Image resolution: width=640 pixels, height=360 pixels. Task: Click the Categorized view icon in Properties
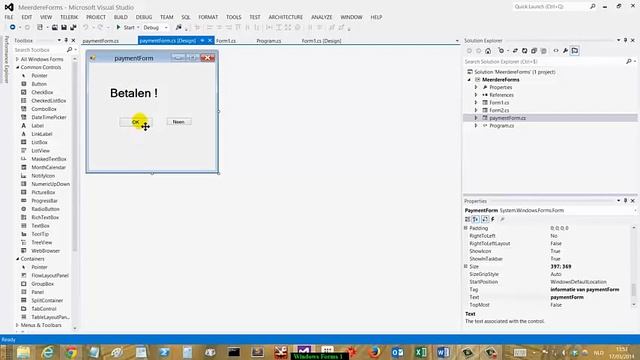[468, 220]
